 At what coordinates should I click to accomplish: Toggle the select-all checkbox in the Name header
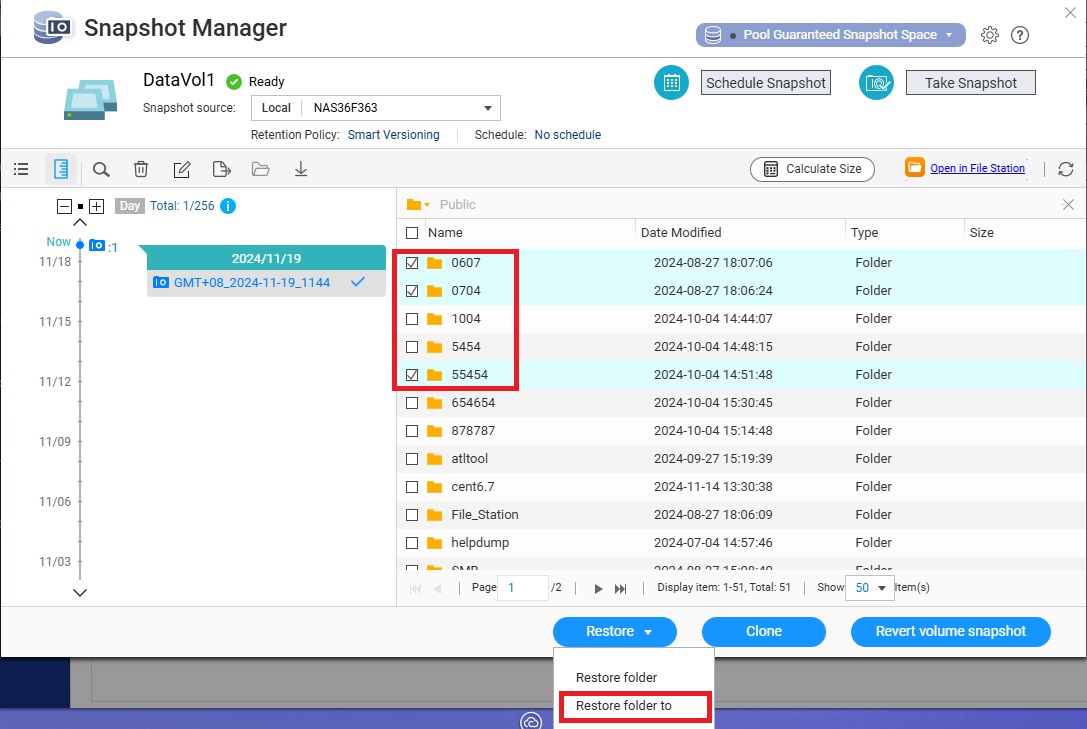click(412, 233)
